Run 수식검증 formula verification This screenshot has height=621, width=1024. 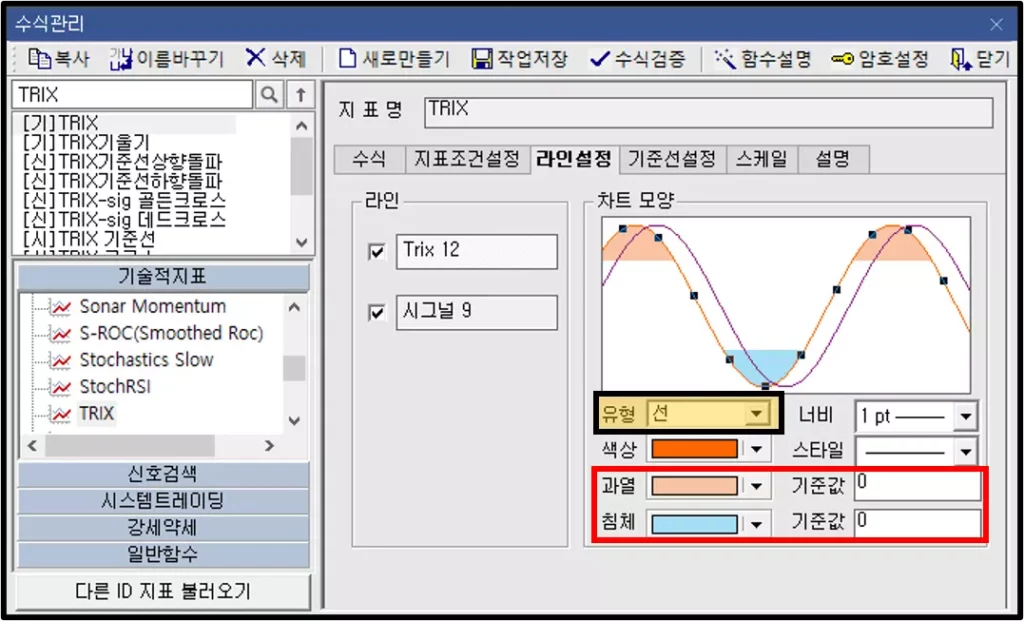(x=637, y=59)
